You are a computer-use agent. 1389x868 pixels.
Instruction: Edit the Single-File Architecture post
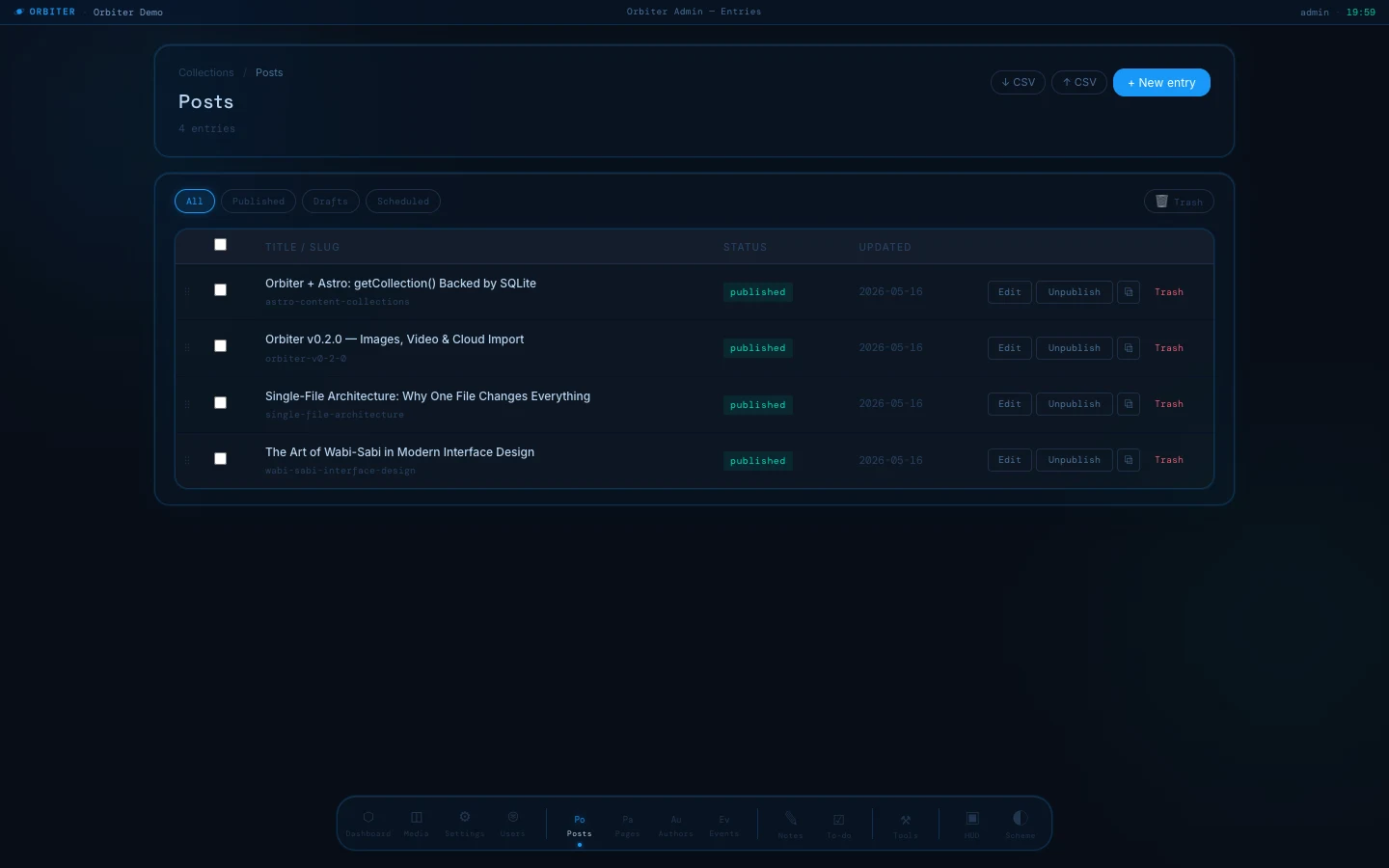tap(1010, 404)
